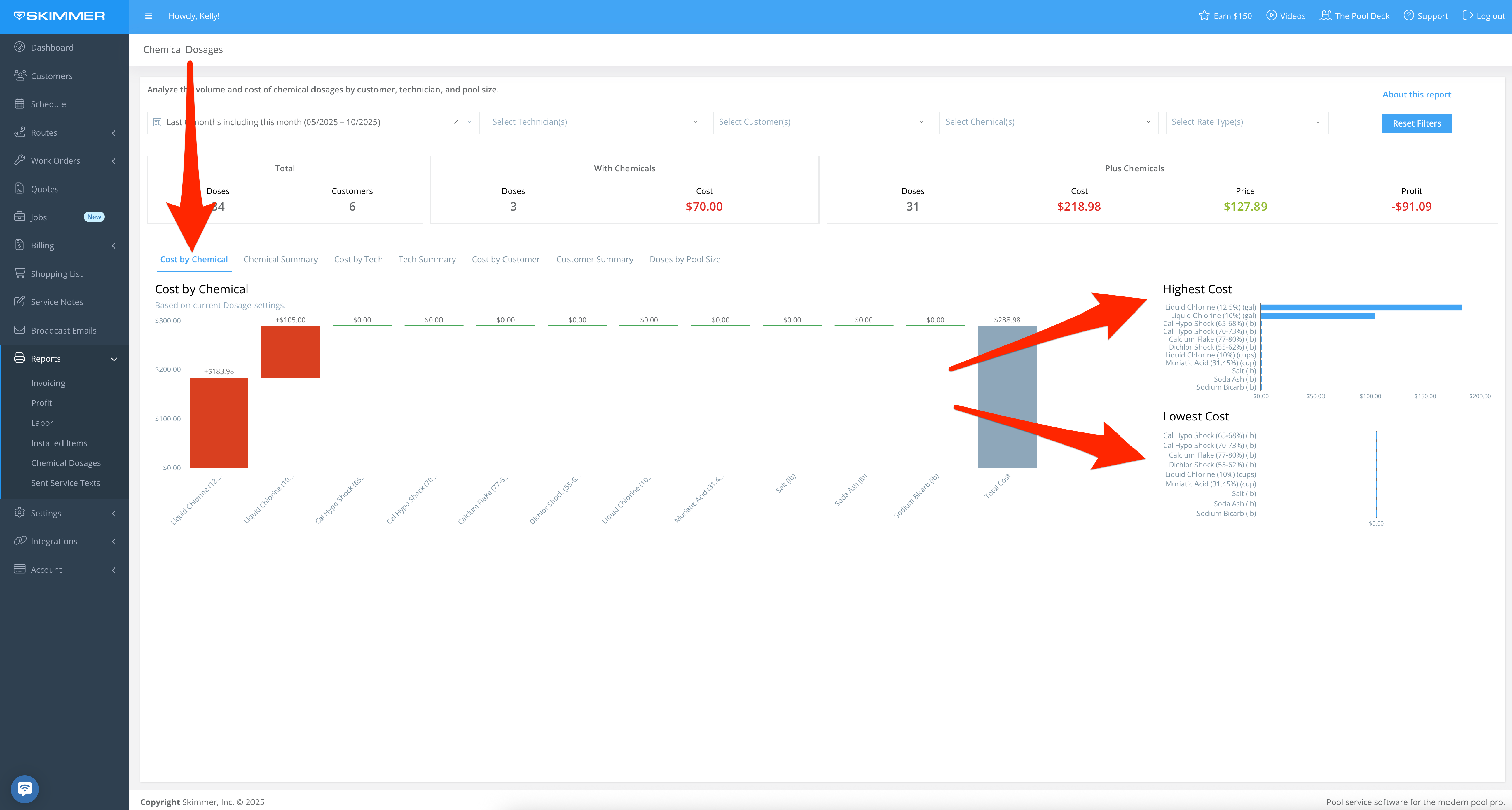
Task: Click the Reset Filters button
Action: (x=1416, y=123)
